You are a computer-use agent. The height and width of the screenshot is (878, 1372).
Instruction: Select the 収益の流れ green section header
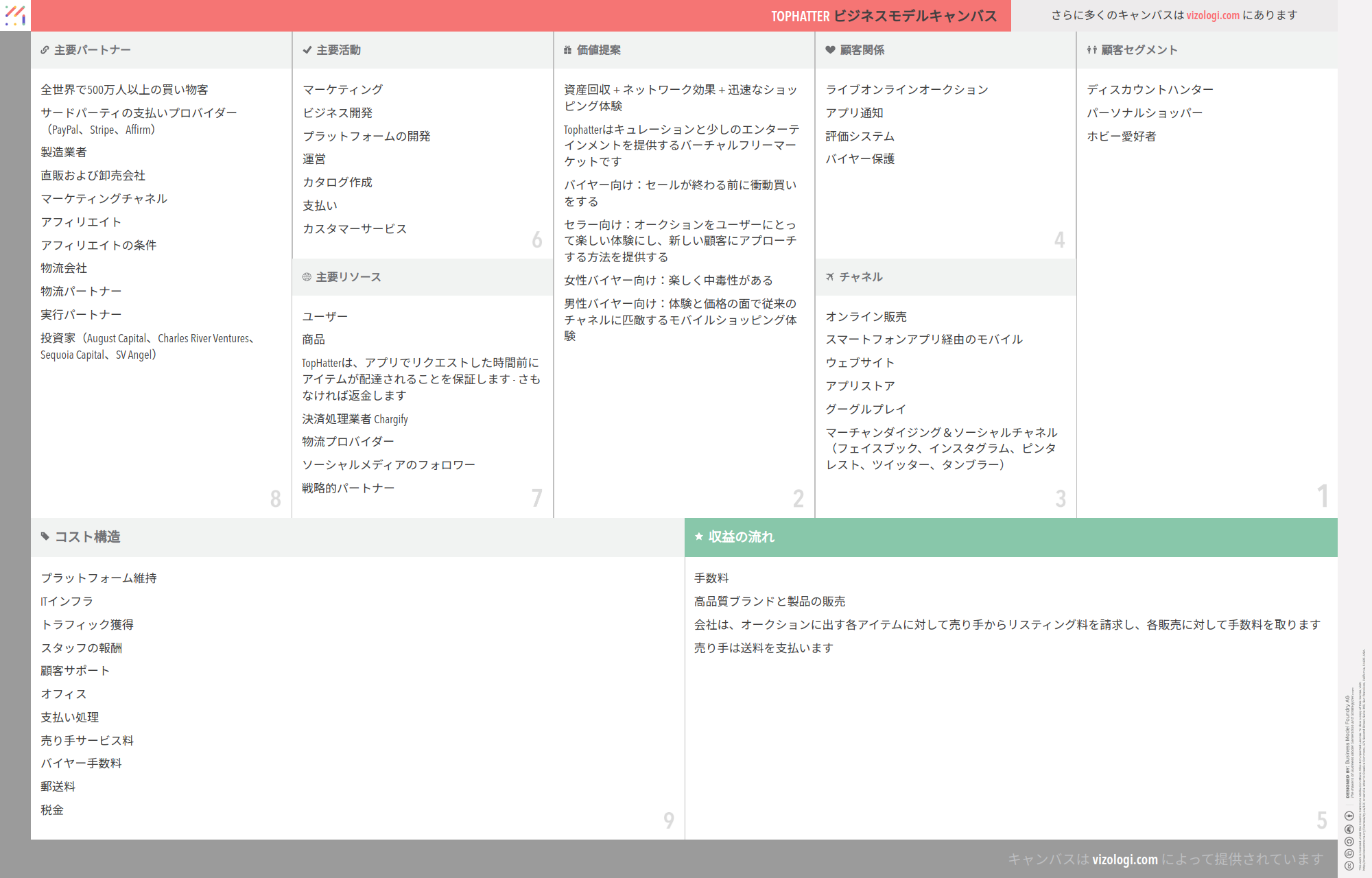(x=1010, y=537)
